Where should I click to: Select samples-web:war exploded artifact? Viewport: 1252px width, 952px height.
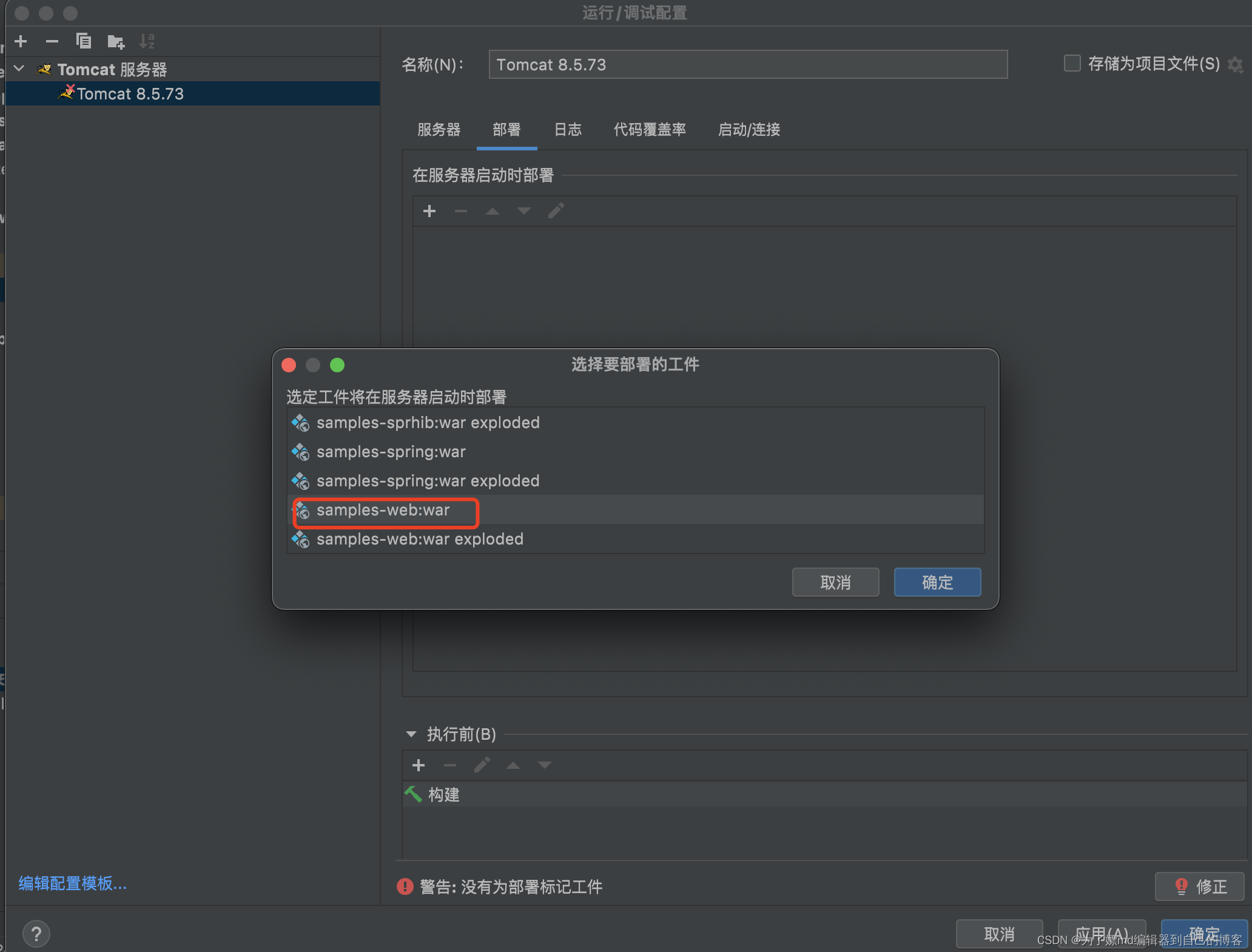(x=420, y=539)
